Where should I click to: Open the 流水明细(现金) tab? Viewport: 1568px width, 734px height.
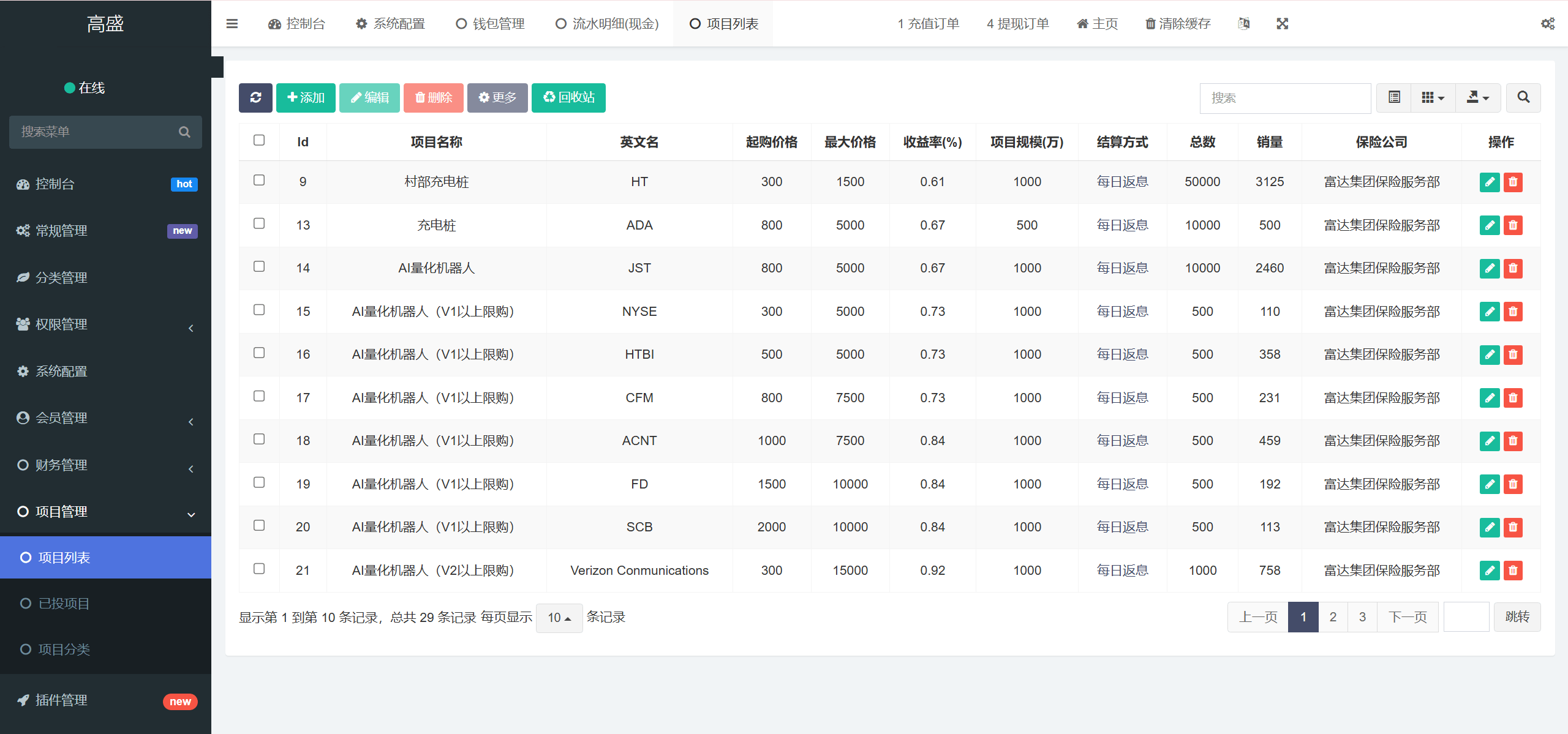click(606, 23)
